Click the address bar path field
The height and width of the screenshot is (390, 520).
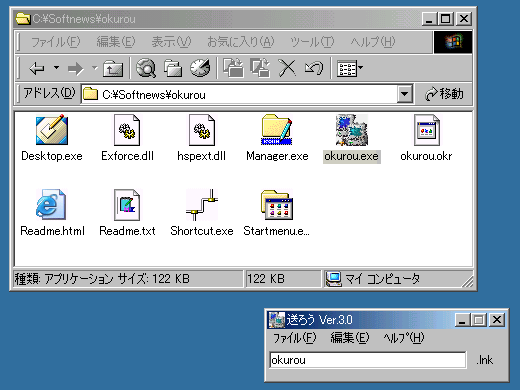239,94
